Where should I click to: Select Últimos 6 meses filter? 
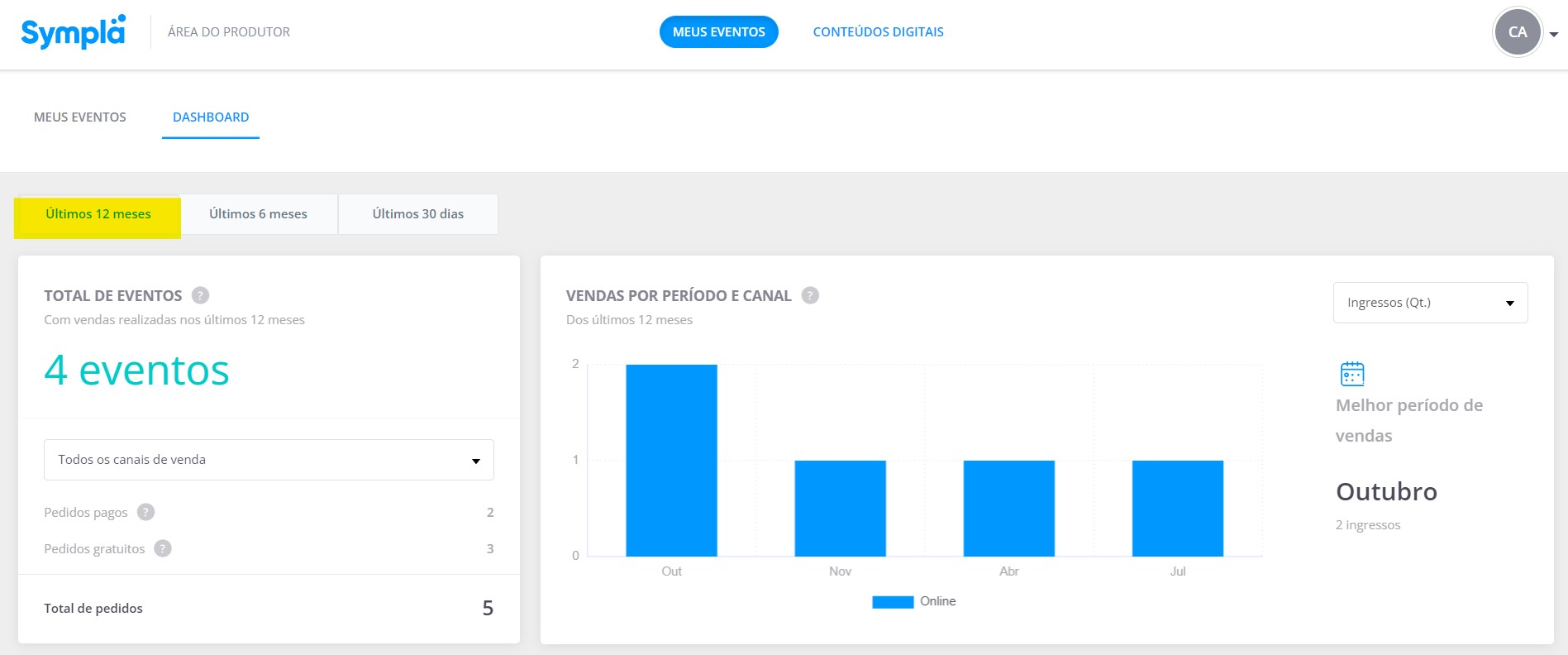coord(259,214)
